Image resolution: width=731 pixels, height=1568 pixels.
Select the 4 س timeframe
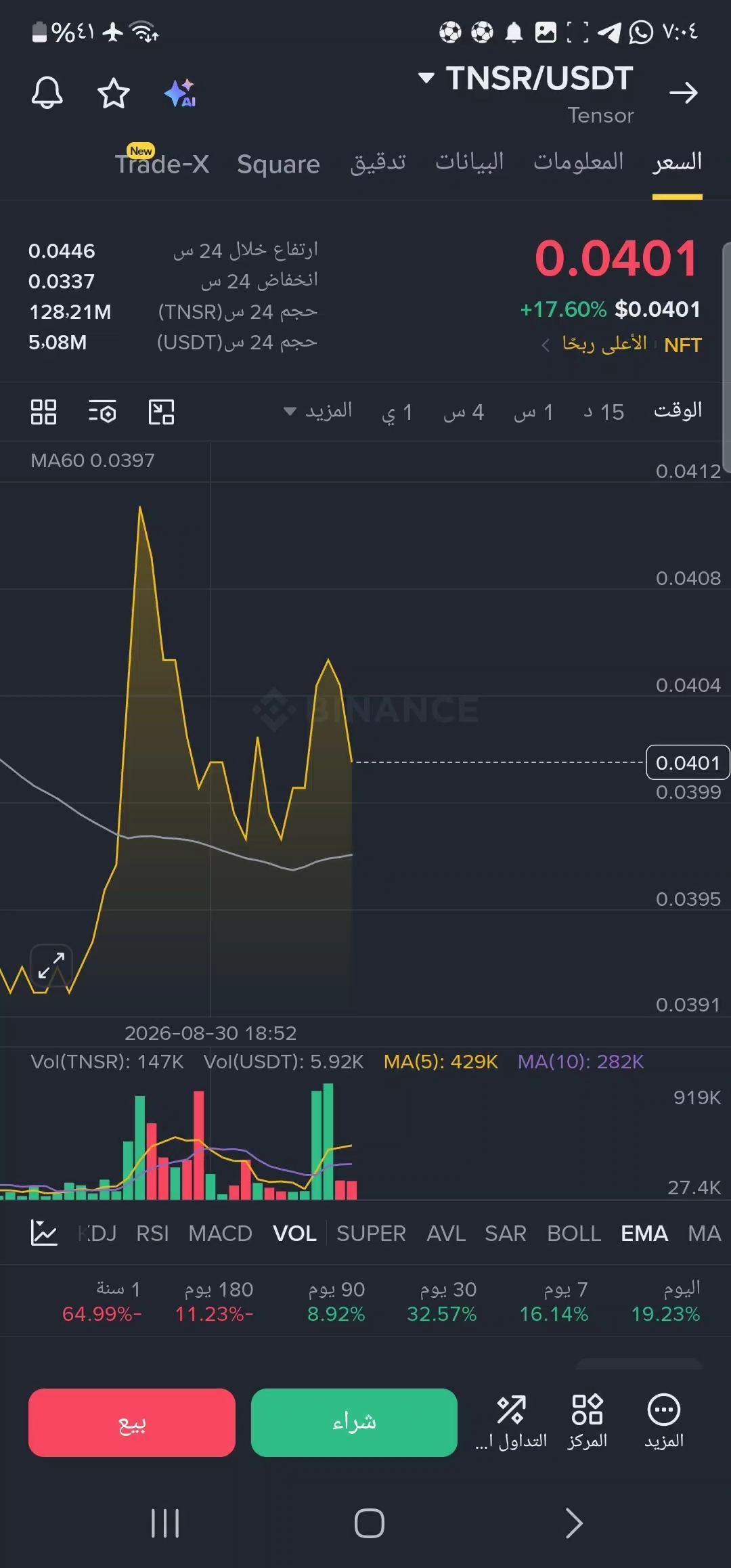pyautogui.click(x=464, y=412)
